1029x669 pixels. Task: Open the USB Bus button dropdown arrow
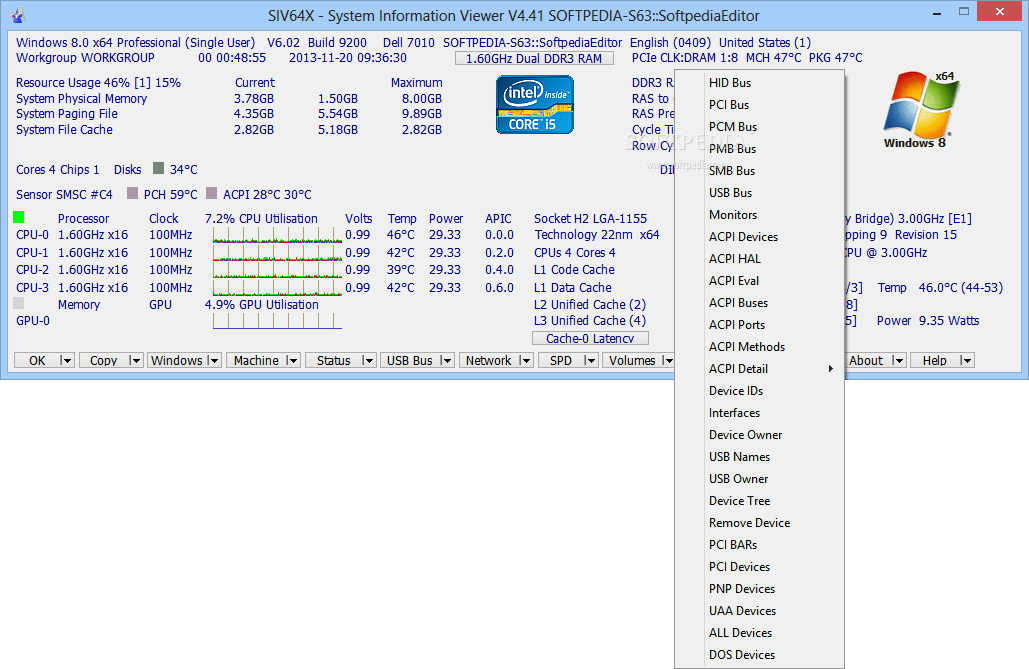446,360
